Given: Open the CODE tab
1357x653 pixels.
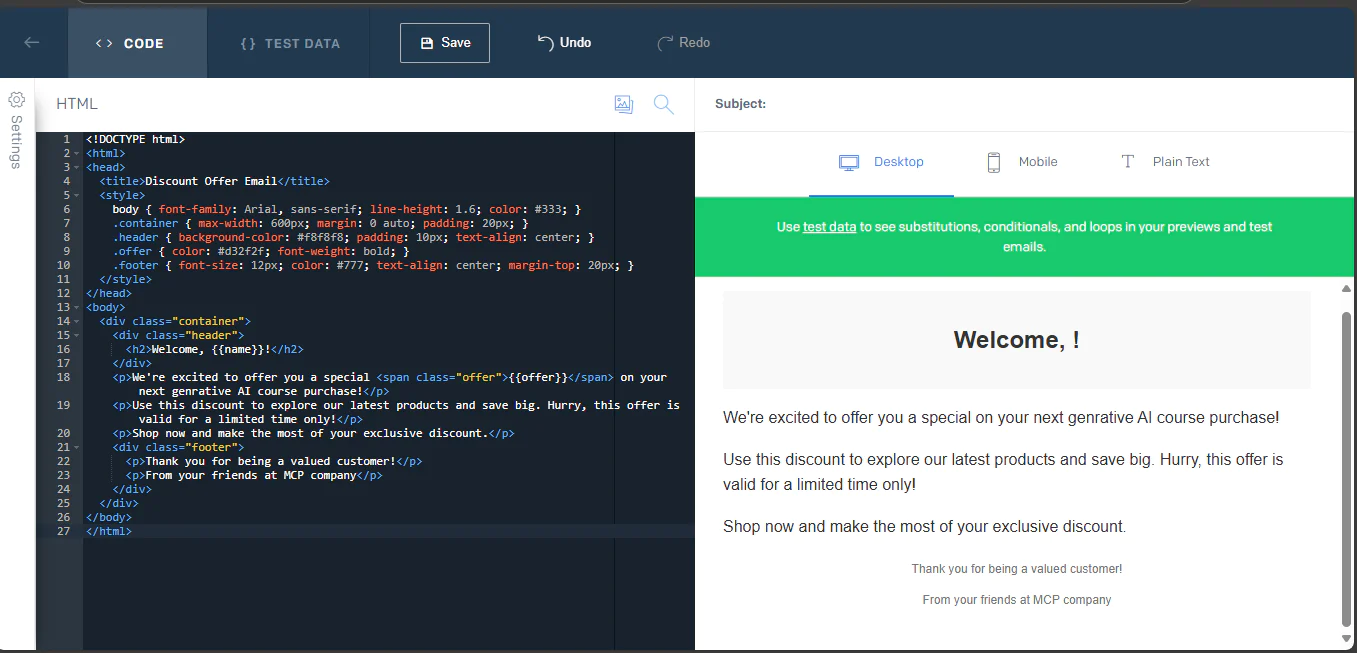Looking at the screenshot, I should (131, 43).
